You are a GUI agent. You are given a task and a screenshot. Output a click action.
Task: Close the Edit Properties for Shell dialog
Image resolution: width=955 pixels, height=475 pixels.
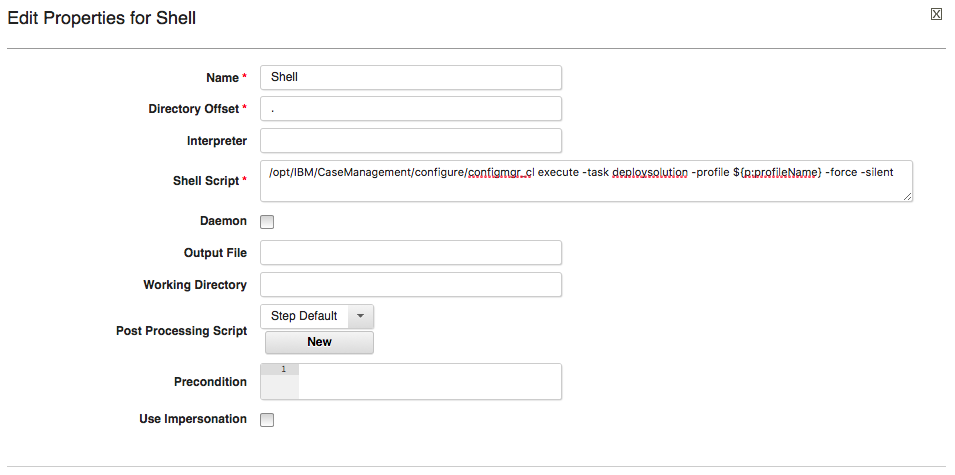coord(936,14)
